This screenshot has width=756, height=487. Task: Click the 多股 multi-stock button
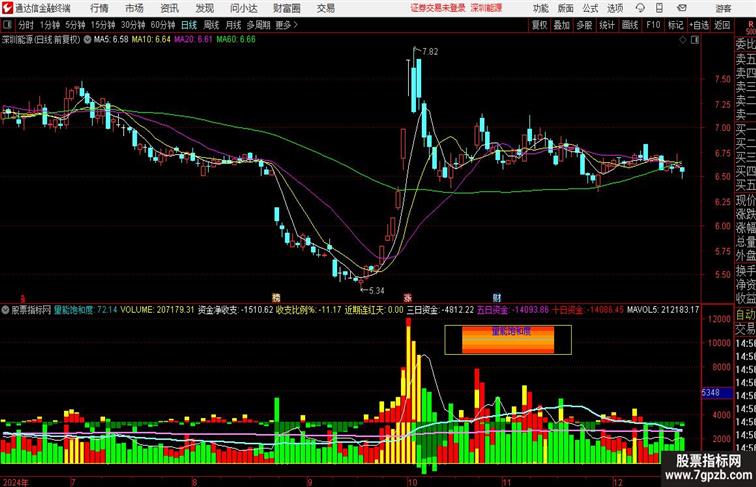(x=584, y=25)
